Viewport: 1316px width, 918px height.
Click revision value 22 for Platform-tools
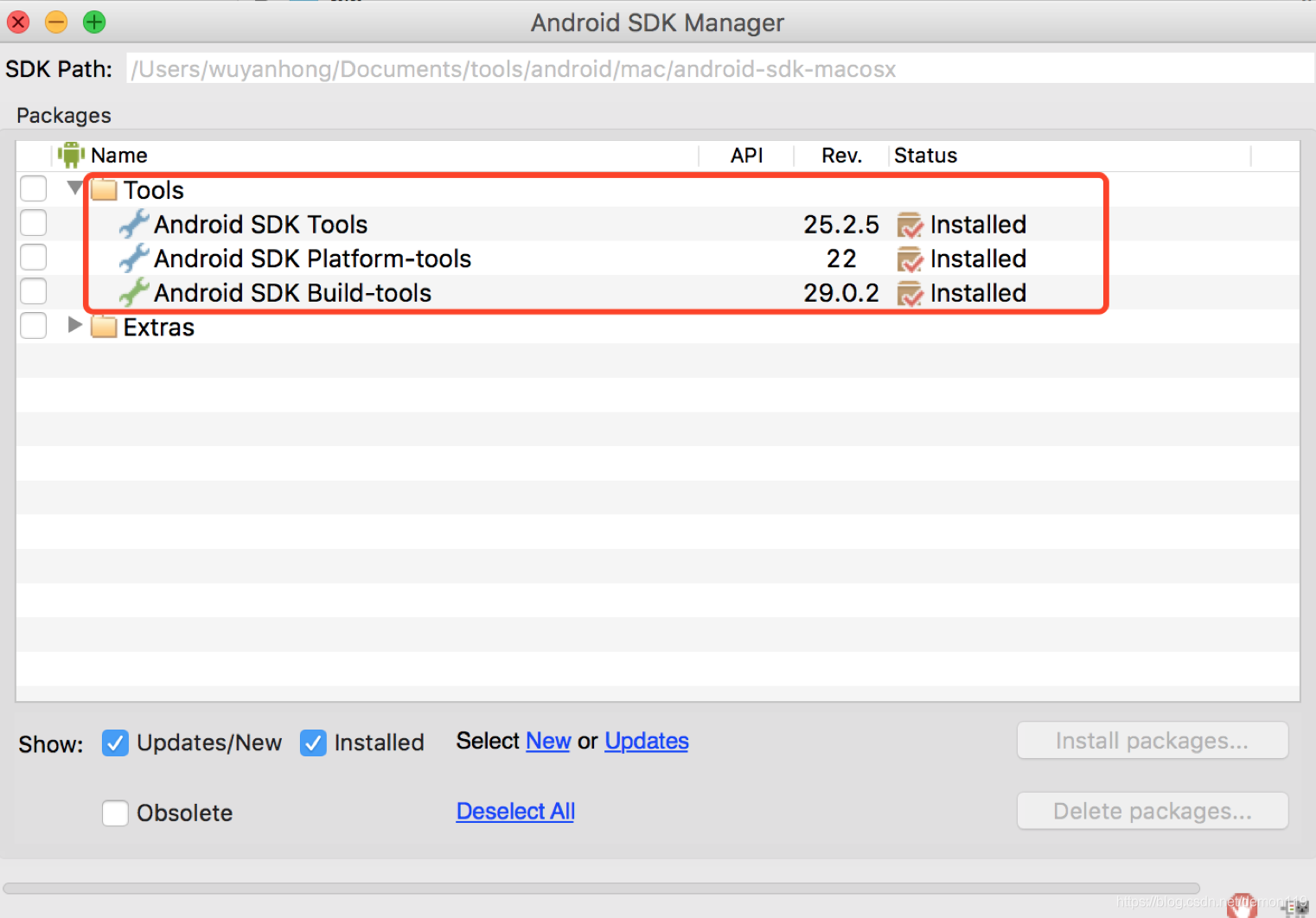coord(841,259)
